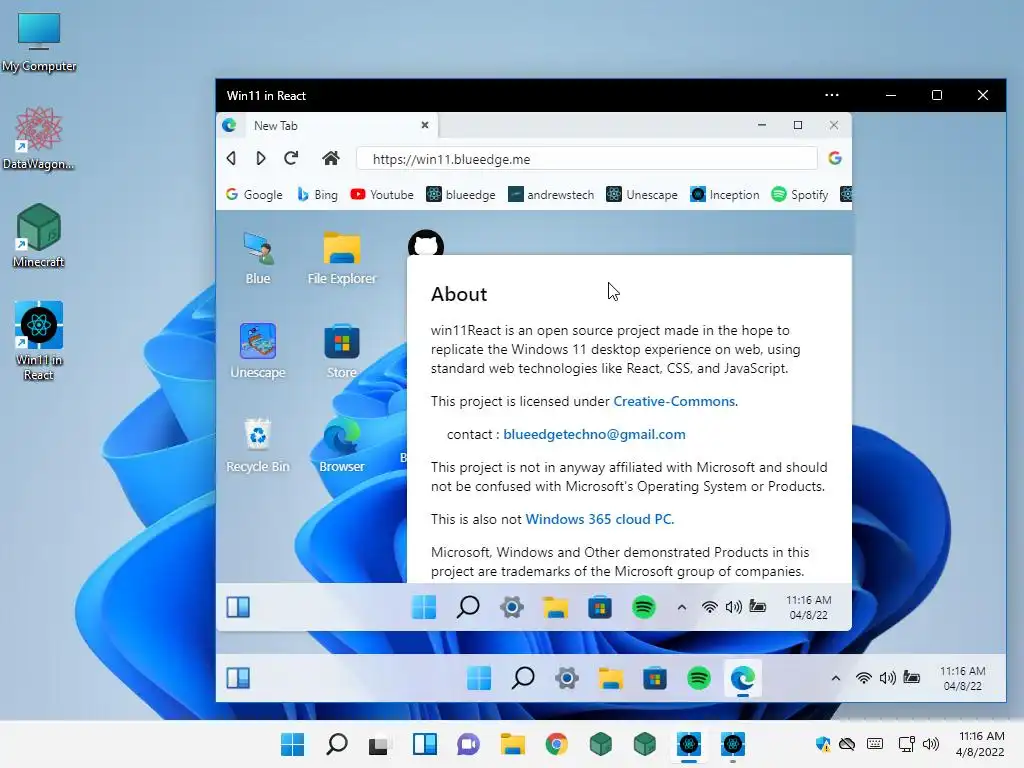Open the Store icon on the nested desktop
1024x768 pixels.
point(342,351)
